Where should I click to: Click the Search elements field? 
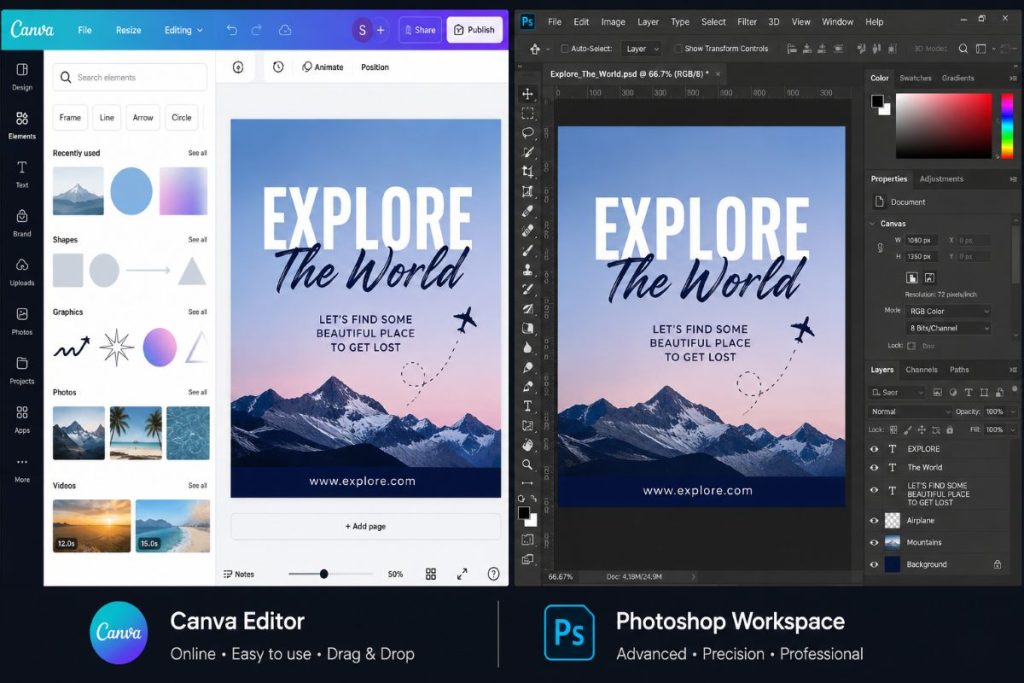click(130, 77)
